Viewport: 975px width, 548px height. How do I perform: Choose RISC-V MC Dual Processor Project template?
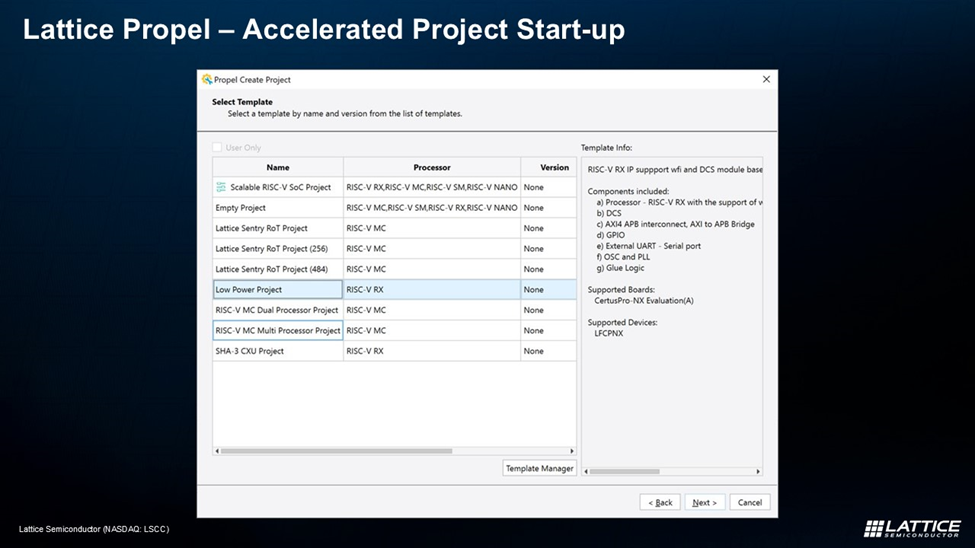click(277, 310)
